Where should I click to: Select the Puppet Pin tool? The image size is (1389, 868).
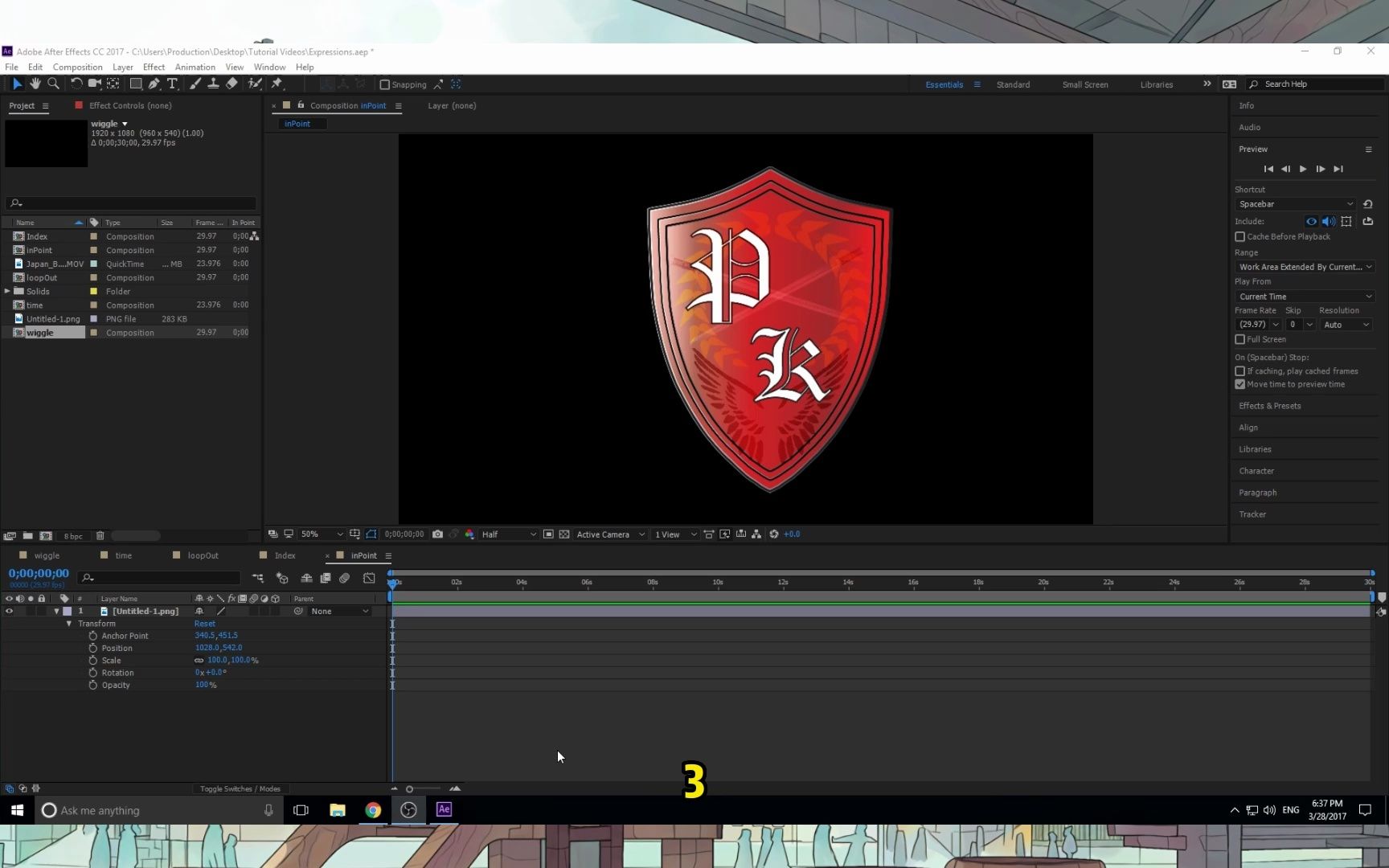[x=277, y=84]
